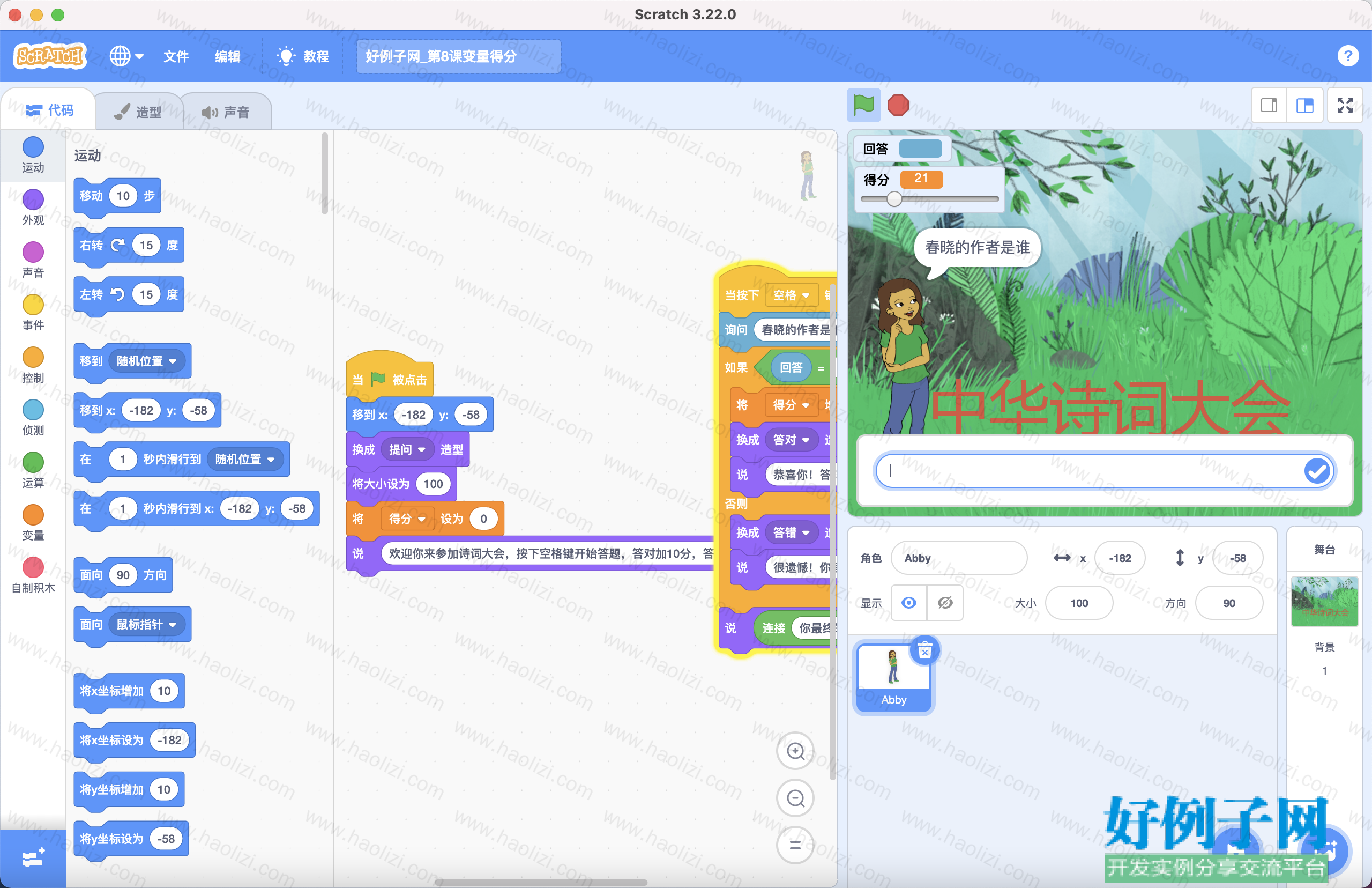Viewport: 1372px width, 888px height.
Task: Select the 声音 block category circle
Action: click(33, 252)
